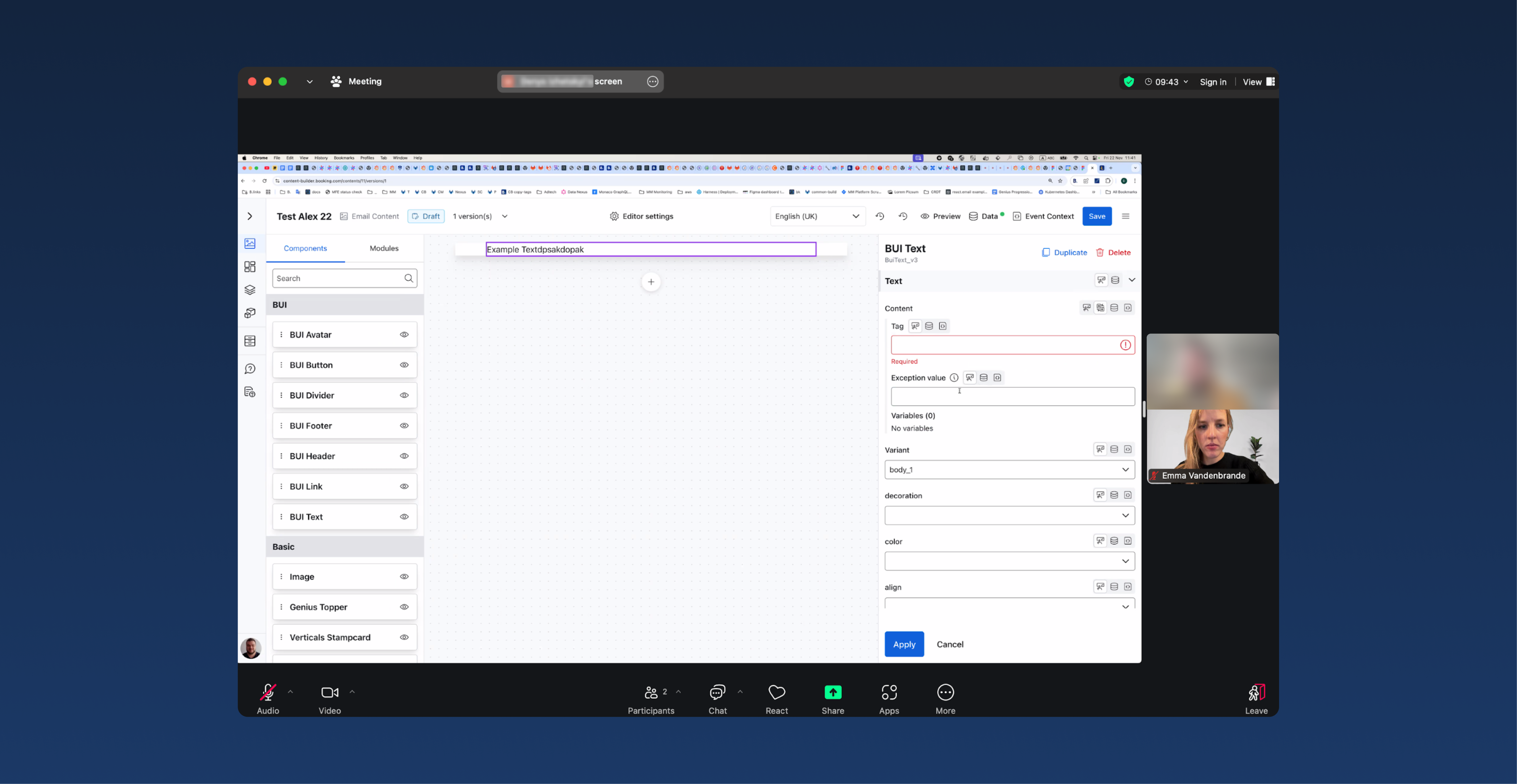Image resolution: width=1517 pixels, height=784 pixels.
Task: Open the hamburger menu next to Save
Action: [x=1126, y=216]
